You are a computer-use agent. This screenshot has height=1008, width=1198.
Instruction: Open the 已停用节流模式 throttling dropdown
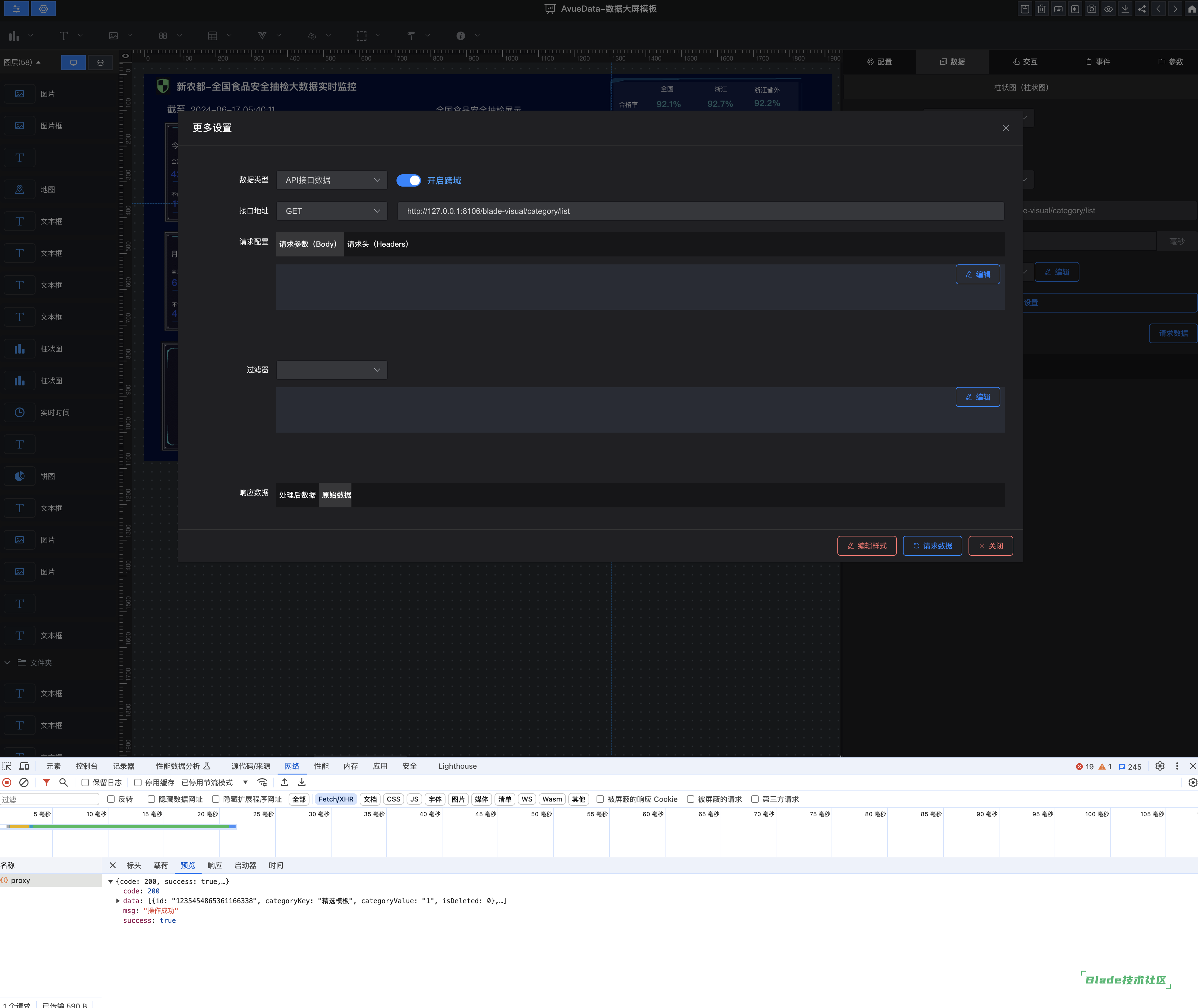point(214,783)
